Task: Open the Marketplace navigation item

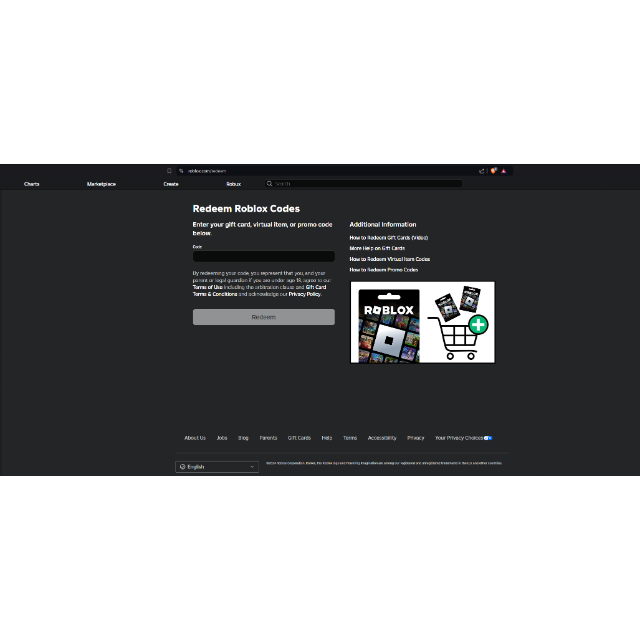Action: 101,184
